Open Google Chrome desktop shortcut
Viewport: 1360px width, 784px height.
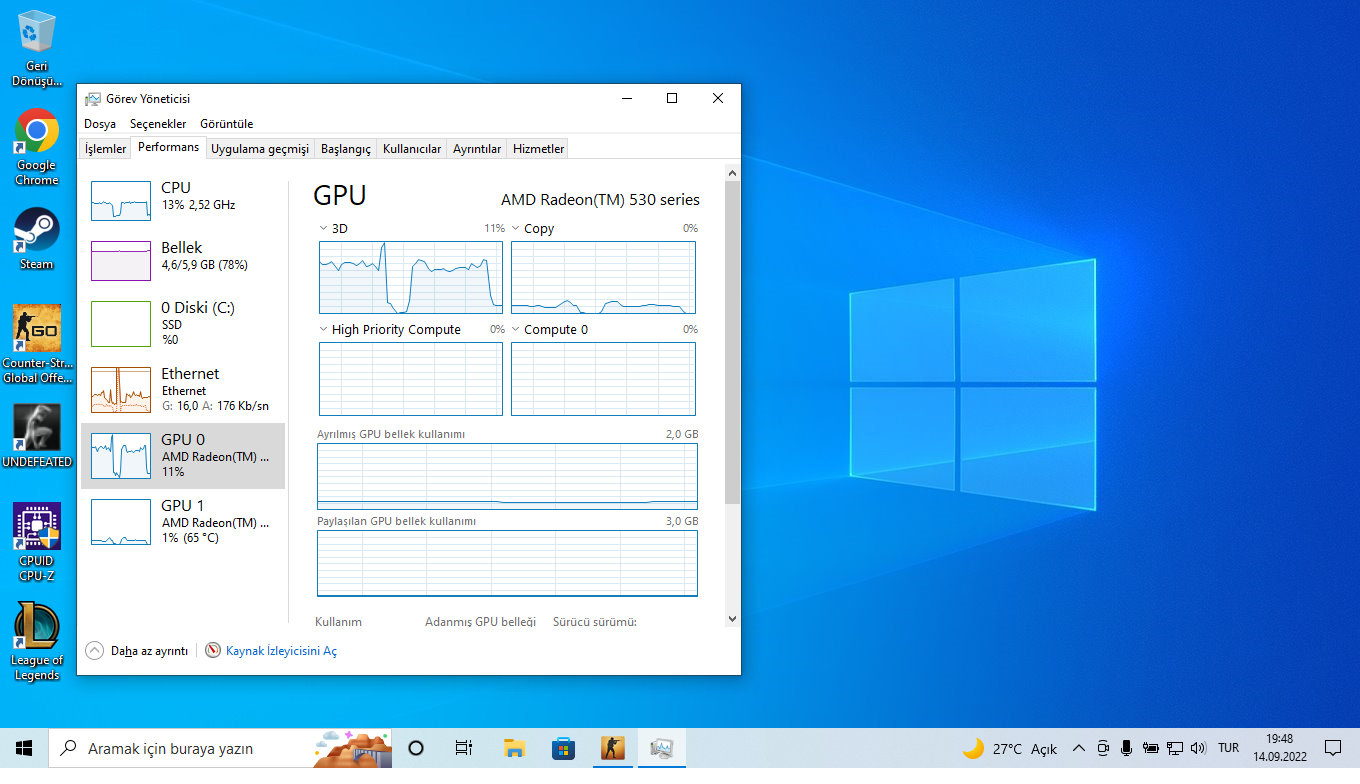click(x=37, y=146)
